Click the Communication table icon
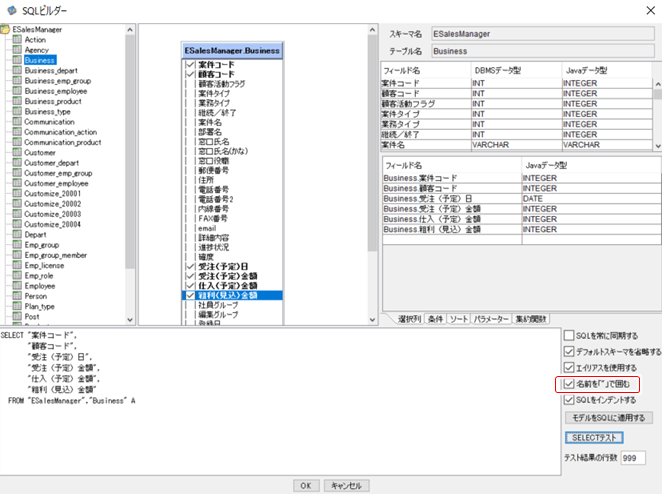The image size is (662, 494). tap(17, 122)
